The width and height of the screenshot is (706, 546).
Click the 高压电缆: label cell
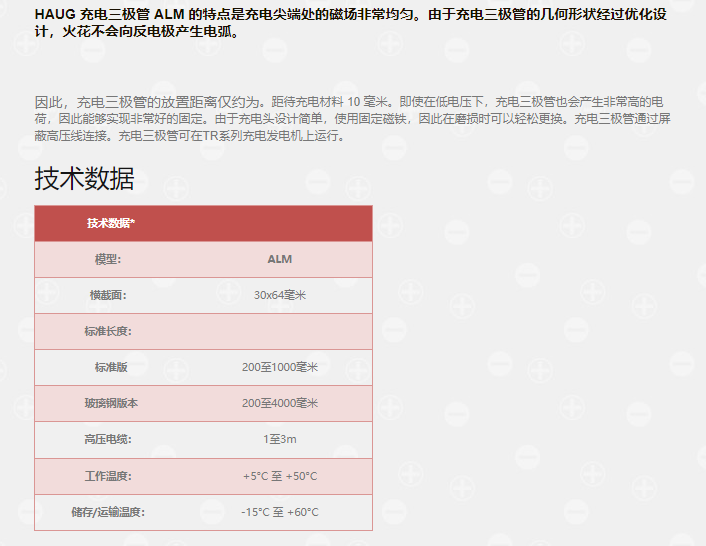point(108,439)
